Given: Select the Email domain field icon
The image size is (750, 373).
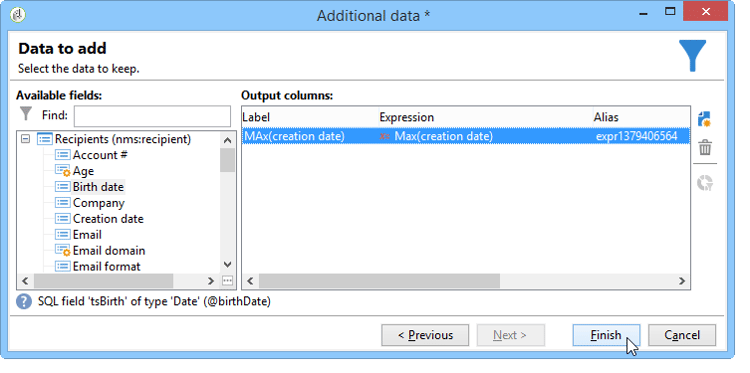Looking at the screenshot, I should [x=62, y=251].
